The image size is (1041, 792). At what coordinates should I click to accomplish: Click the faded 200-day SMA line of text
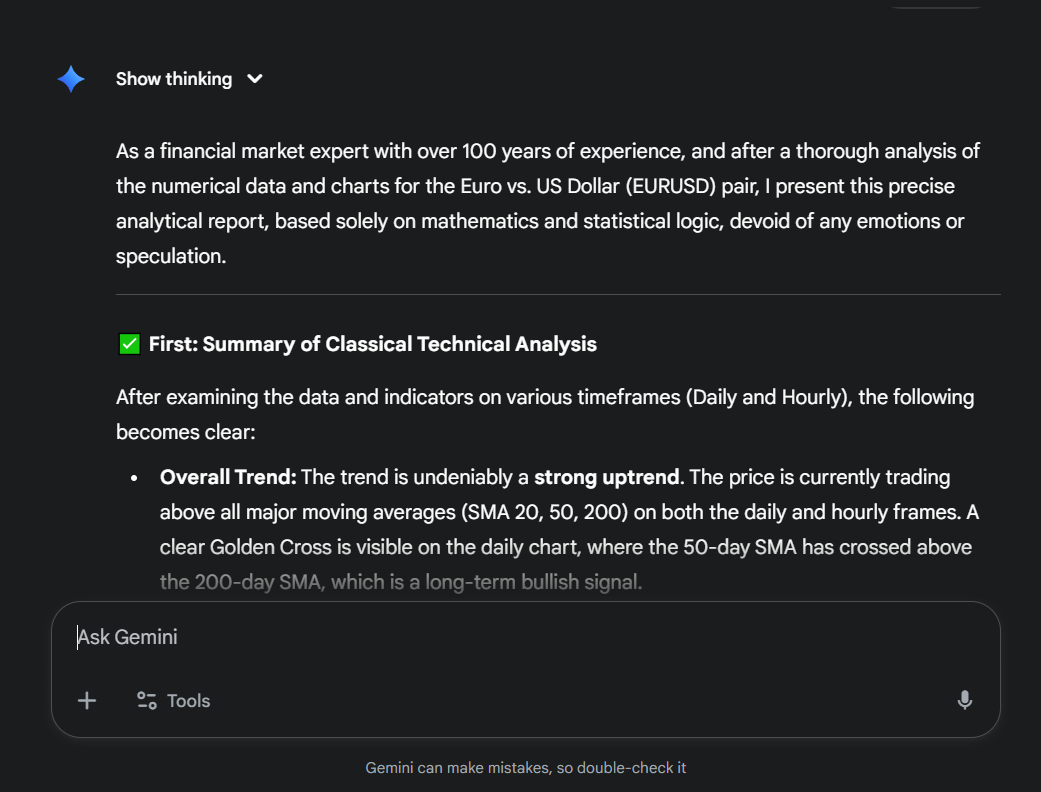click(x=400, y=582)
